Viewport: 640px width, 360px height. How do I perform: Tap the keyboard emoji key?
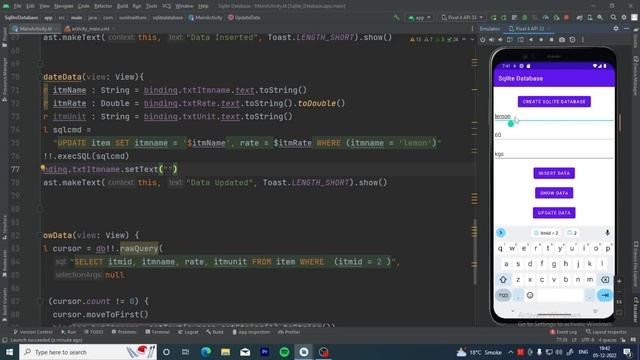click(x=530, y=295)
